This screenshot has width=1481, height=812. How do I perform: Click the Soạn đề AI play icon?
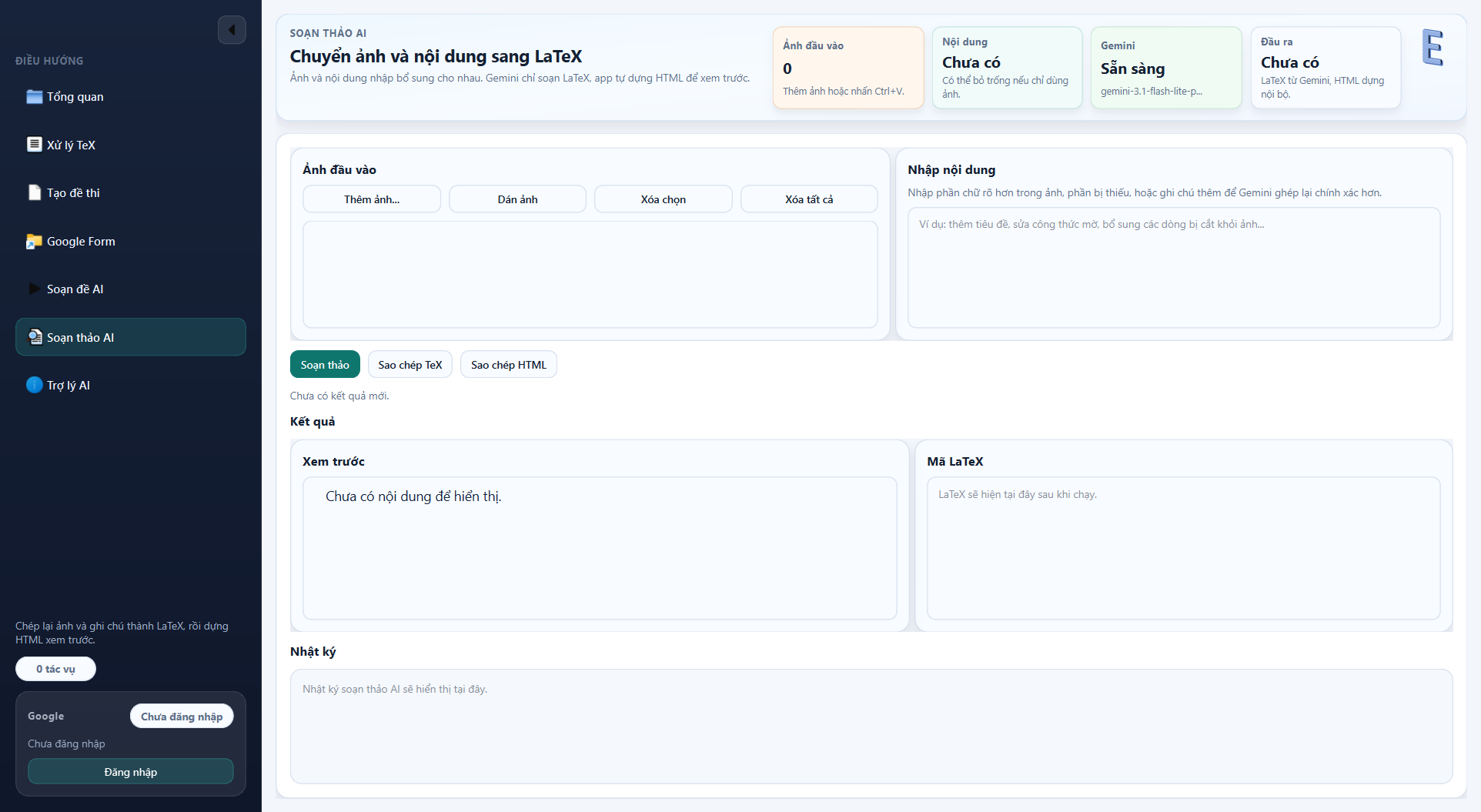[x=34, y=289]
